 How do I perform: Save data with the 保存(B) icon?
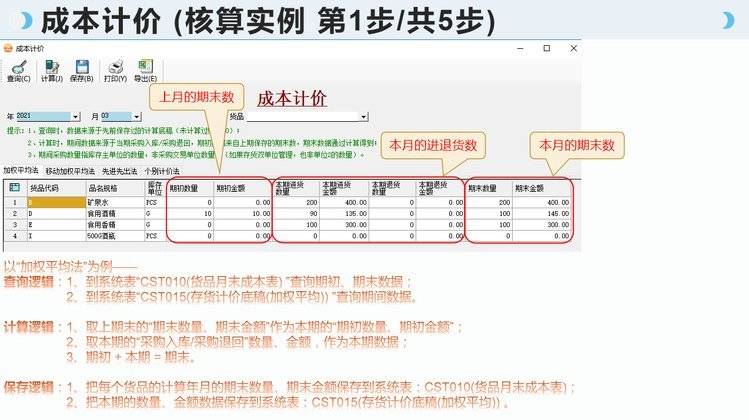point(82,69)
